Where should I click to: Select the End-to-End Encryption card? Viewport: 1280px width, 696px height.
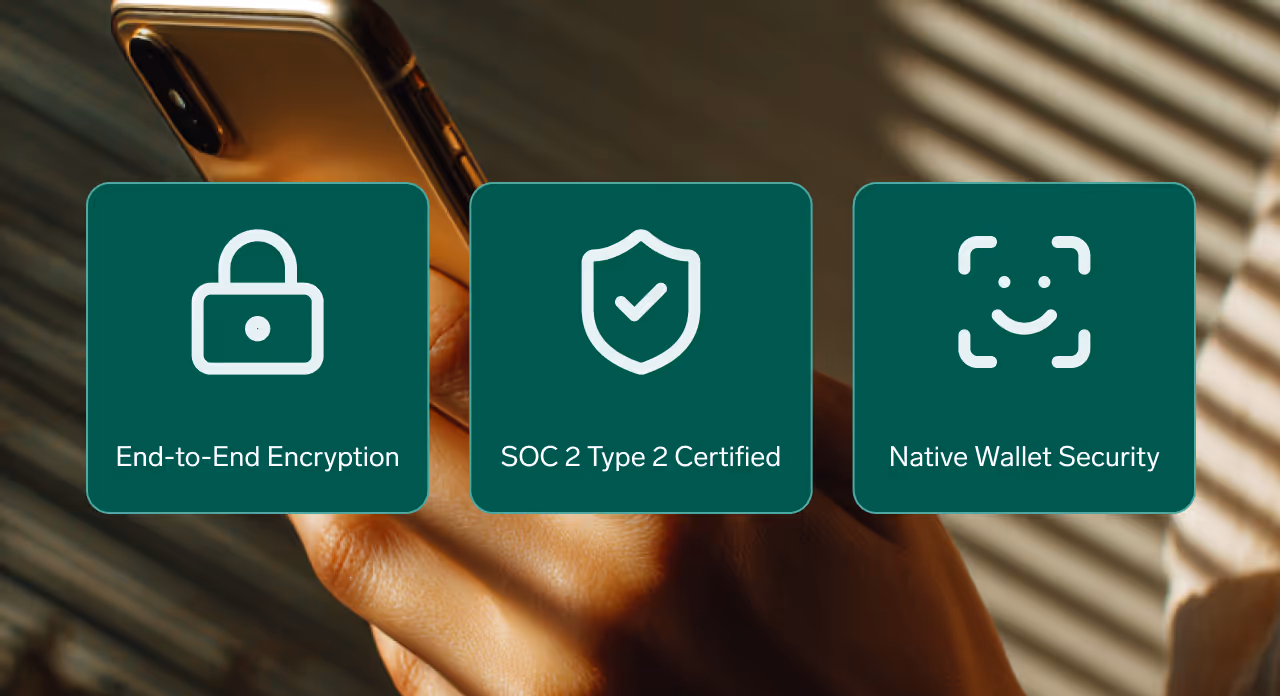[258, 348]
